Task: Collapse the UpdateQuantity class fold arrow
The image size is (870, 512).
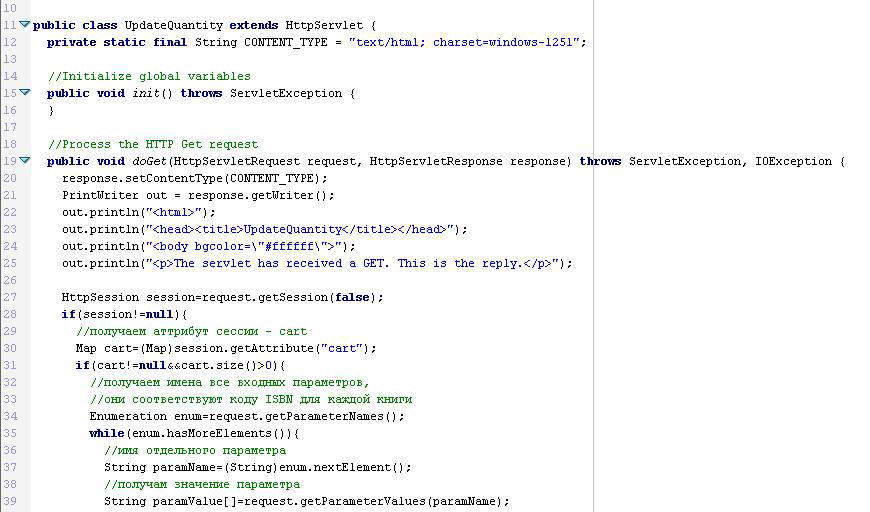Action: [25, 25]
